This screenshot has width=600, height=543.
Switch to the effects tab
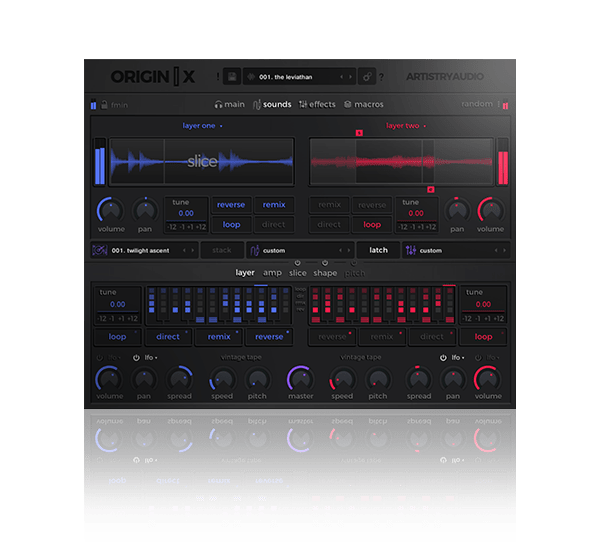(318, 104)
